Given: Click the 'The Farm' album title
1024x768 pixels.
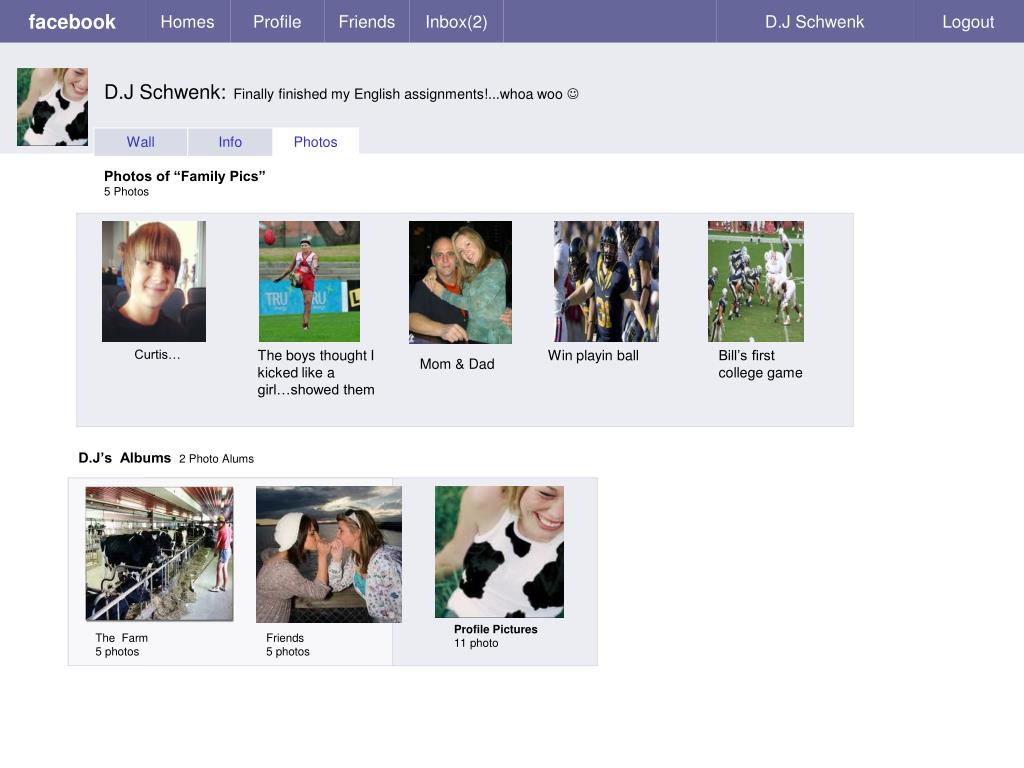Looking at the screenshot, I should click(x=121, y=637).
